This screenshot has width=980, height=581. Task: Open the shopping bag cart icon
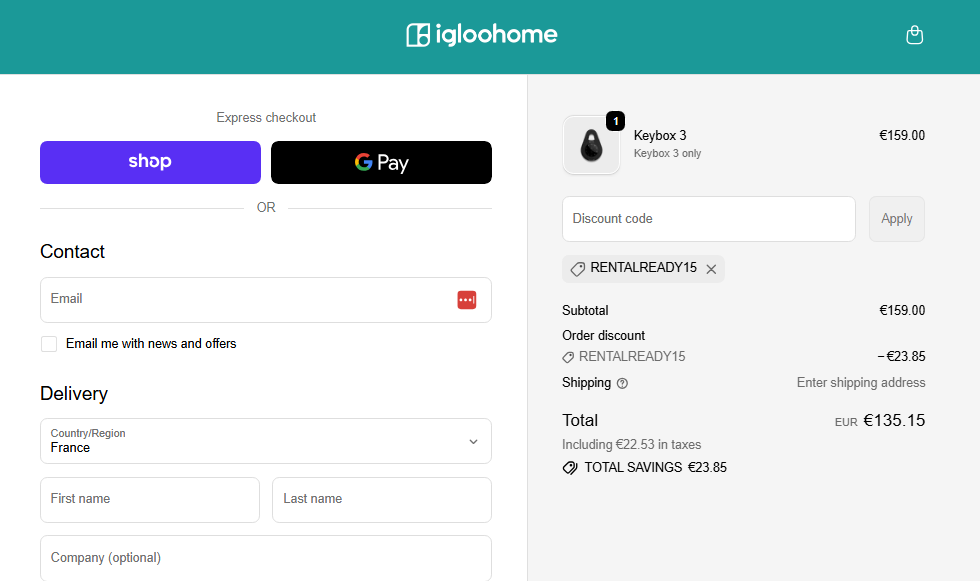(914, 35)
